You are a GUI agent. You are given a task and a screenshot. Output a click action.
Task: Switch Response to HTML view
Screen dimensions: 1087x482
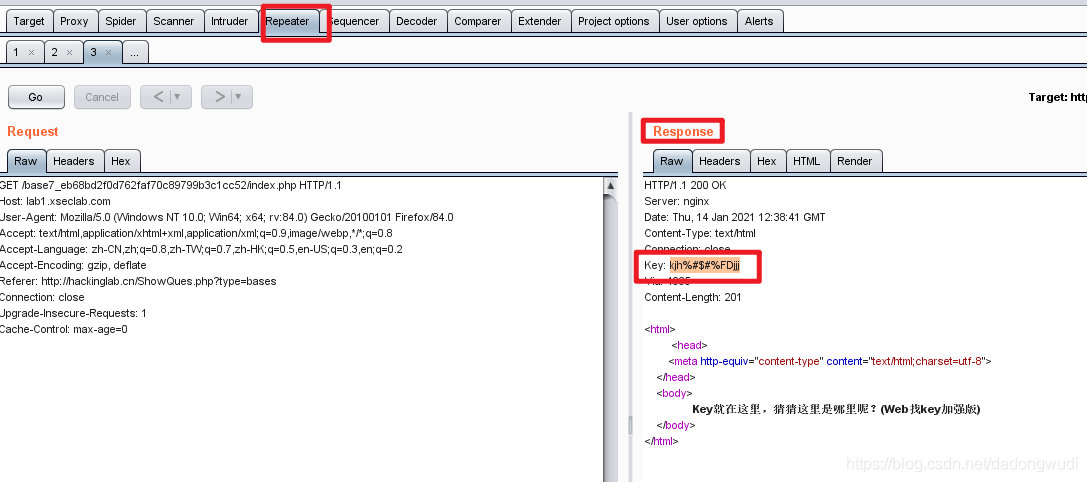[x=807, y=161]
